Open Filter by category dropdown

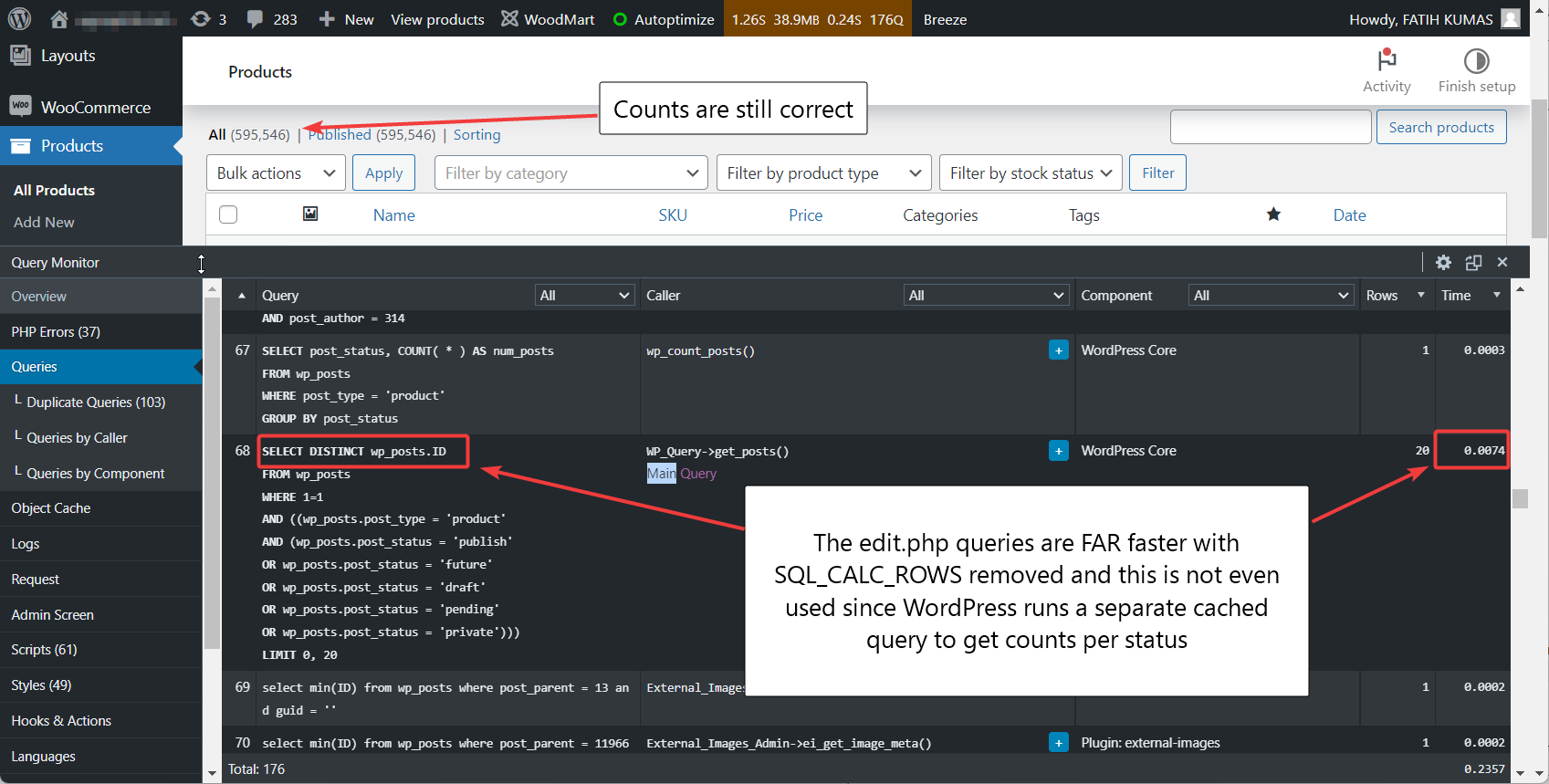coord(571,172)
